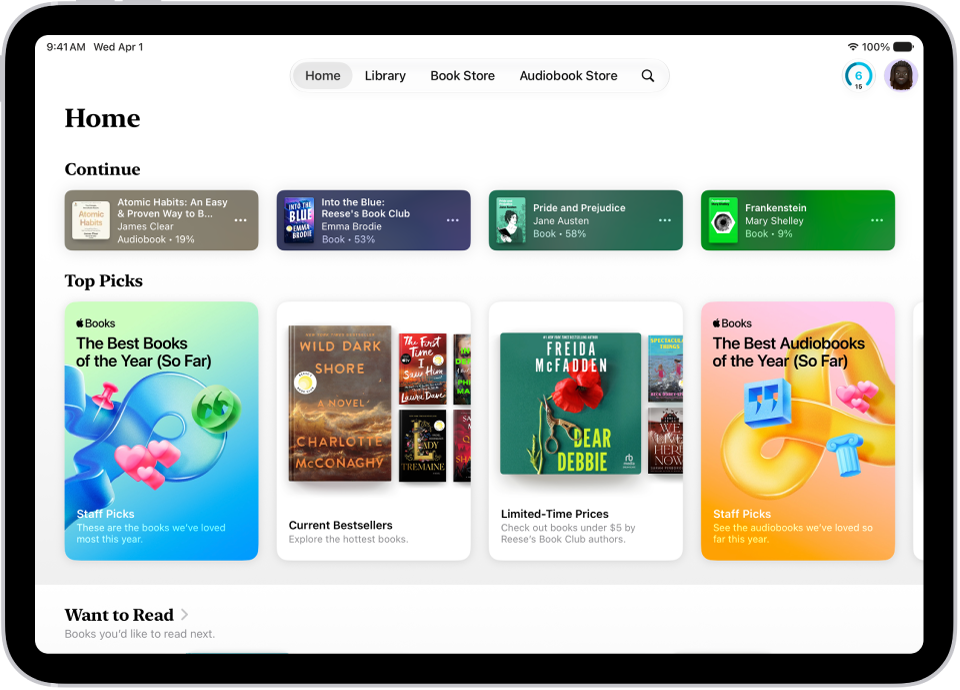
Task: Open the Want to Read section heading
Action: [x=119, y=615]
